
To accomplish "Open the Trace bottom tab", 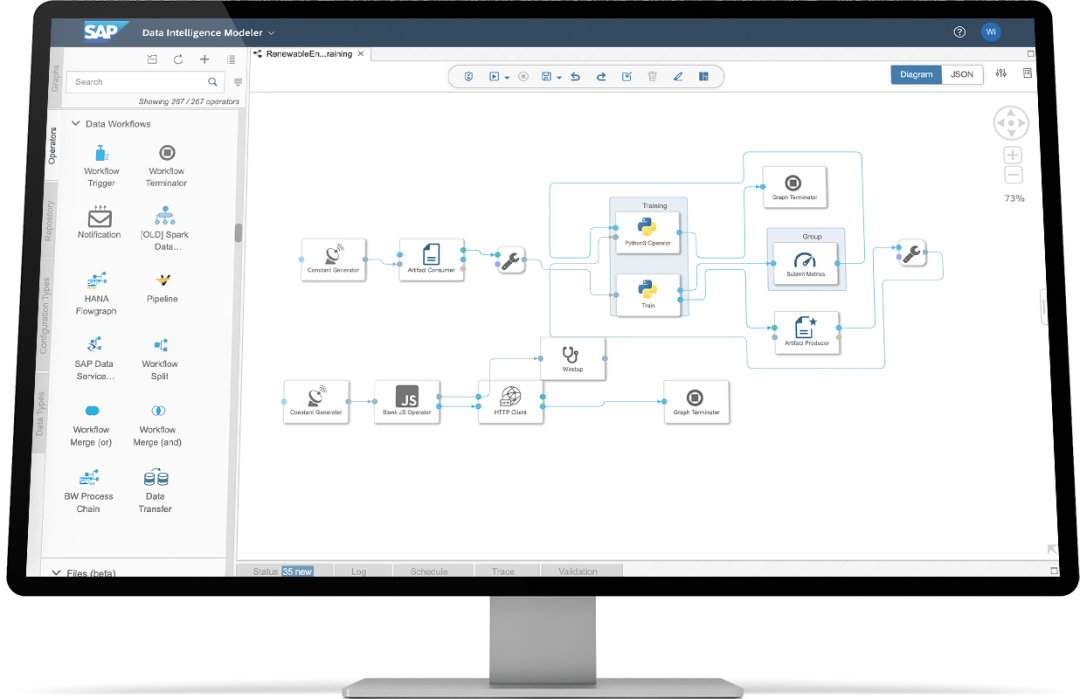I will 503,572.
